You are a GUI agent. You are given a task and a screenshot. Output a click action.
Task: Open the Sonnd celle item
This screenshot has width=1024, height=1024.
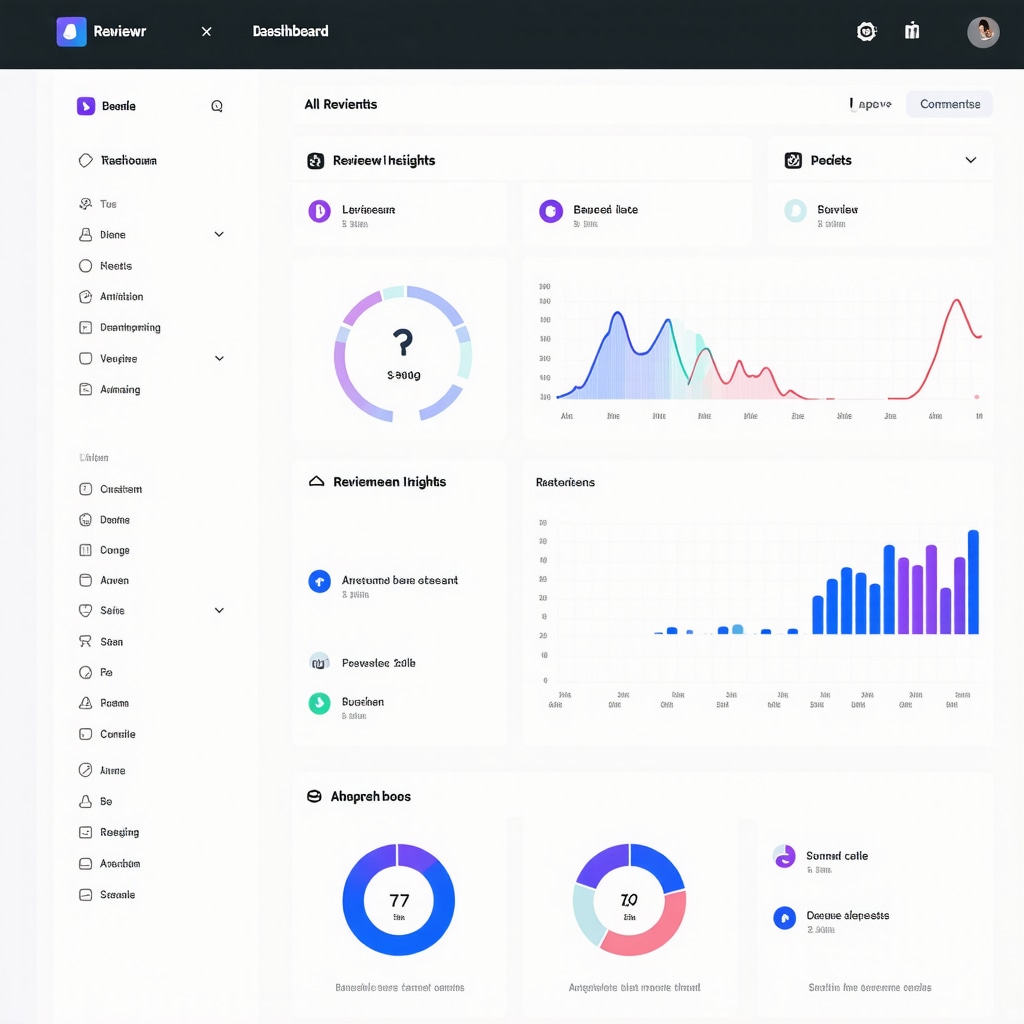(x=821, y=860)
